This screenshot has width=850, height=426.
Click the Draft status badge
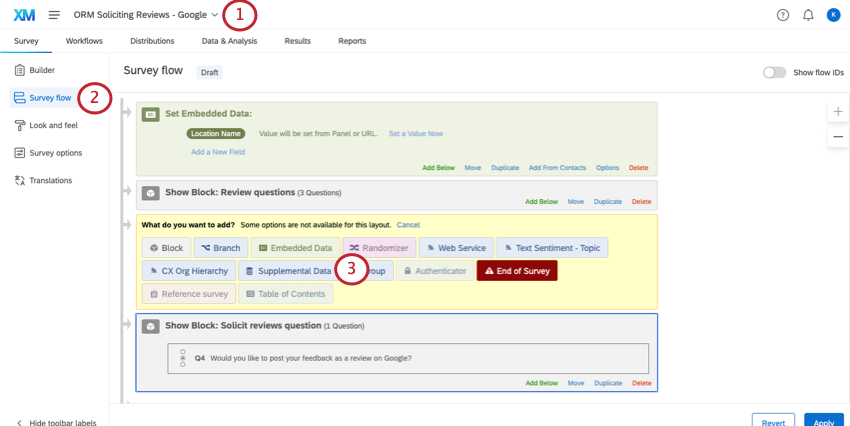point(209,72)
